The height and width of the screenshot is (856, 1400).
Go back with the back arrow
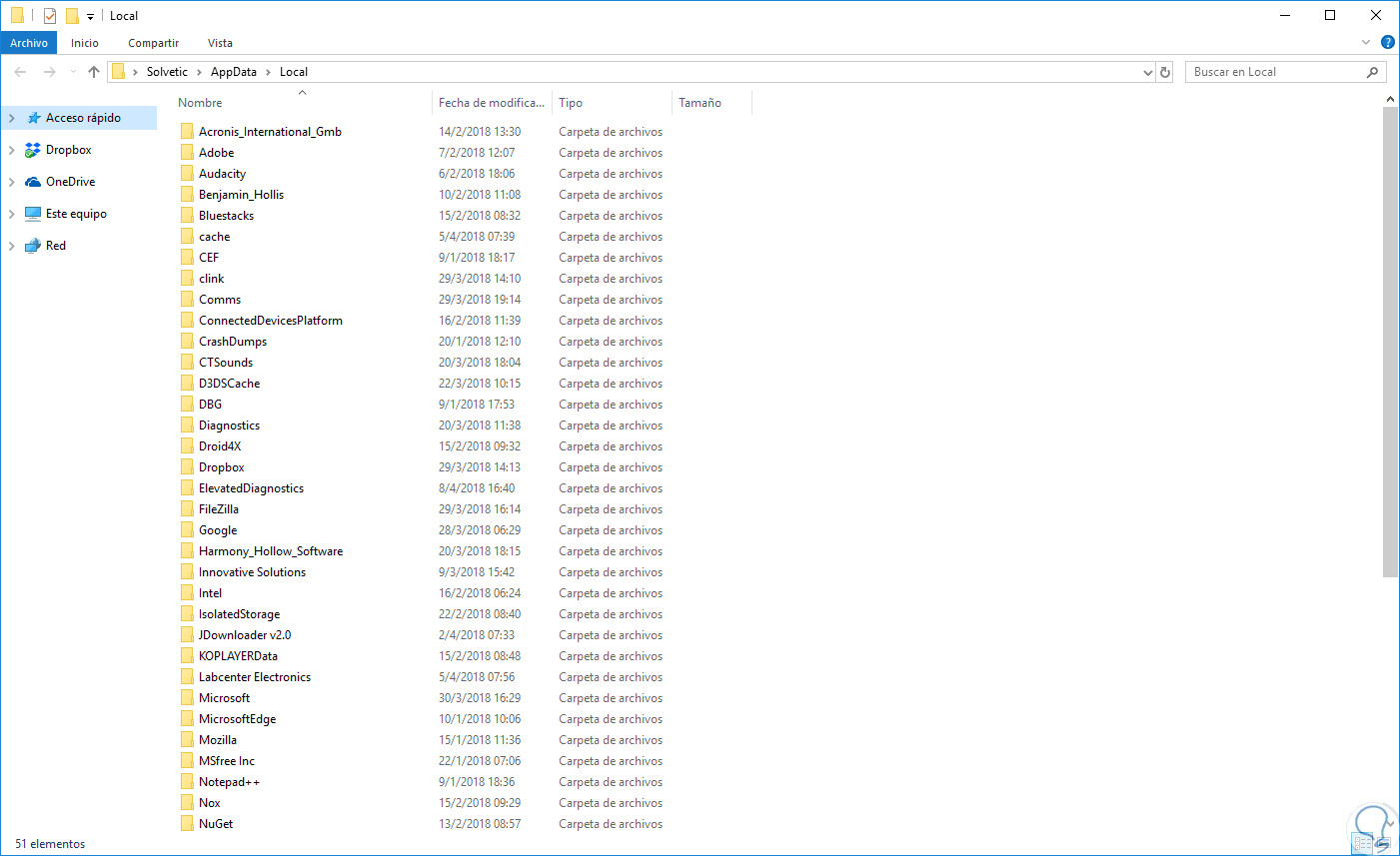(20, 72)
